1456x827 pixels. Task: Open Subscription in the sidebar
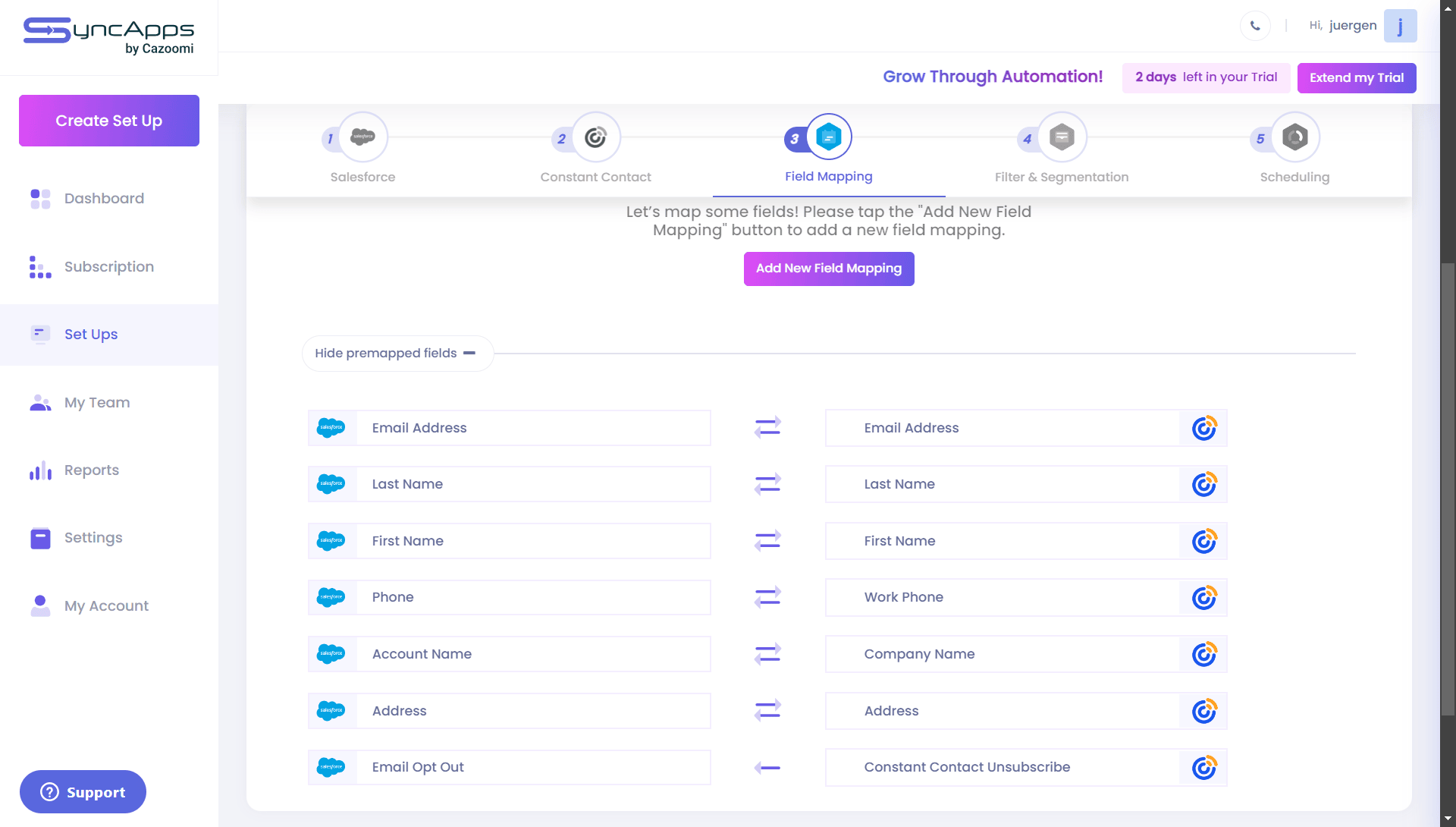(109, 267)
